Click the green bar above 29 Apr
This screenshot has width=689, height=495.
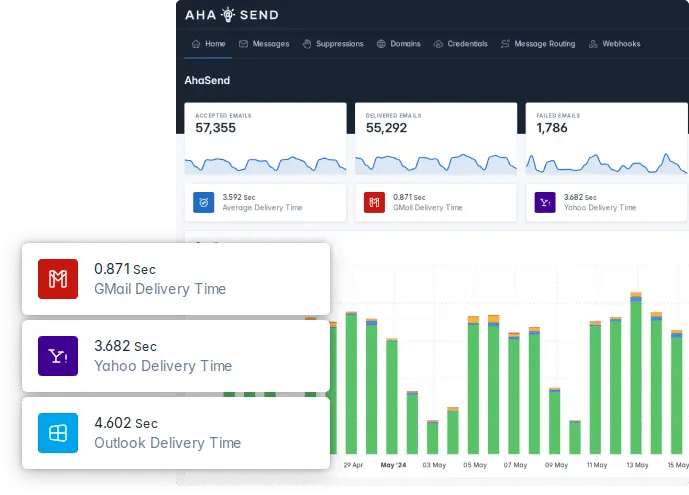coord(351,384)
